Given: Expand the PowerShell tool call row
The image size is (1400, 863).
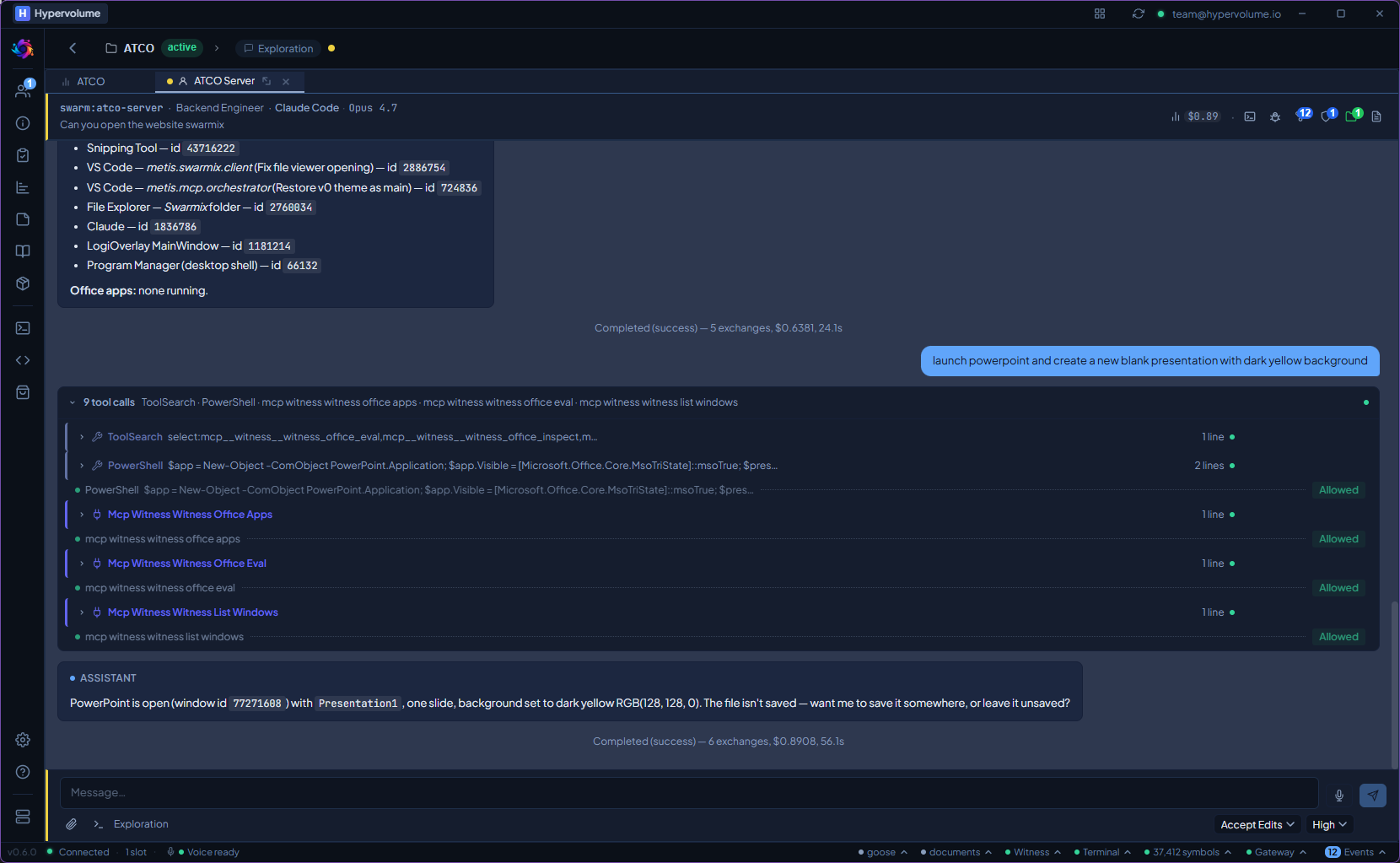Looking at the screenshot, I should coord(649,466).
